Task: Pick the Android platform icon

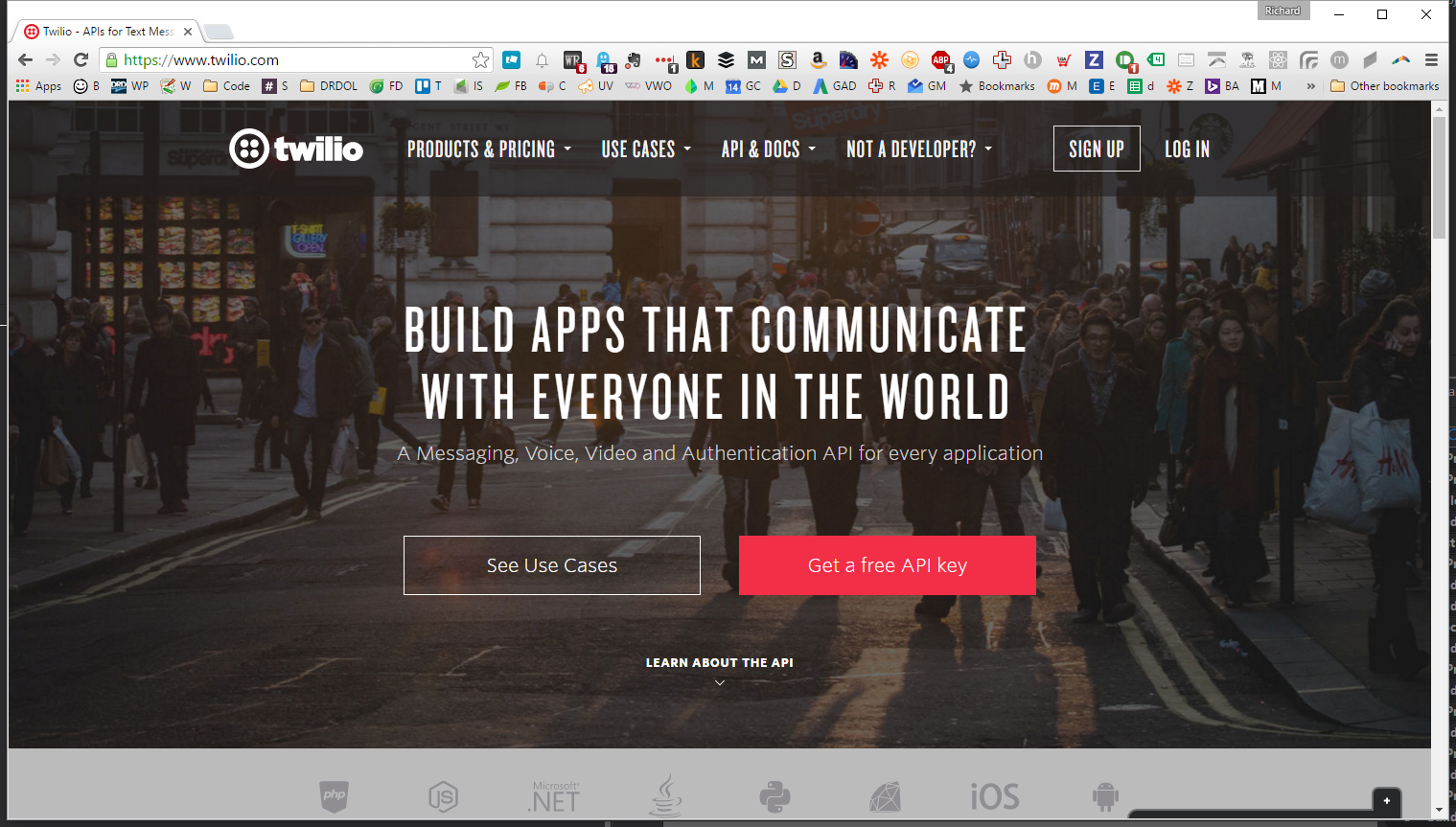Action: [1105, 796]
